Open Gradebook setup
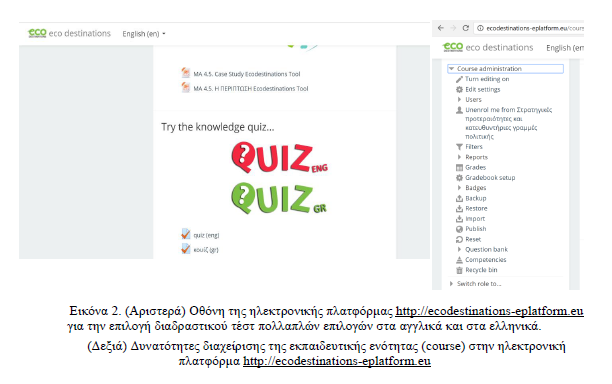The width and height of the screenshot is (612, 384). click(x=490, y=178)
